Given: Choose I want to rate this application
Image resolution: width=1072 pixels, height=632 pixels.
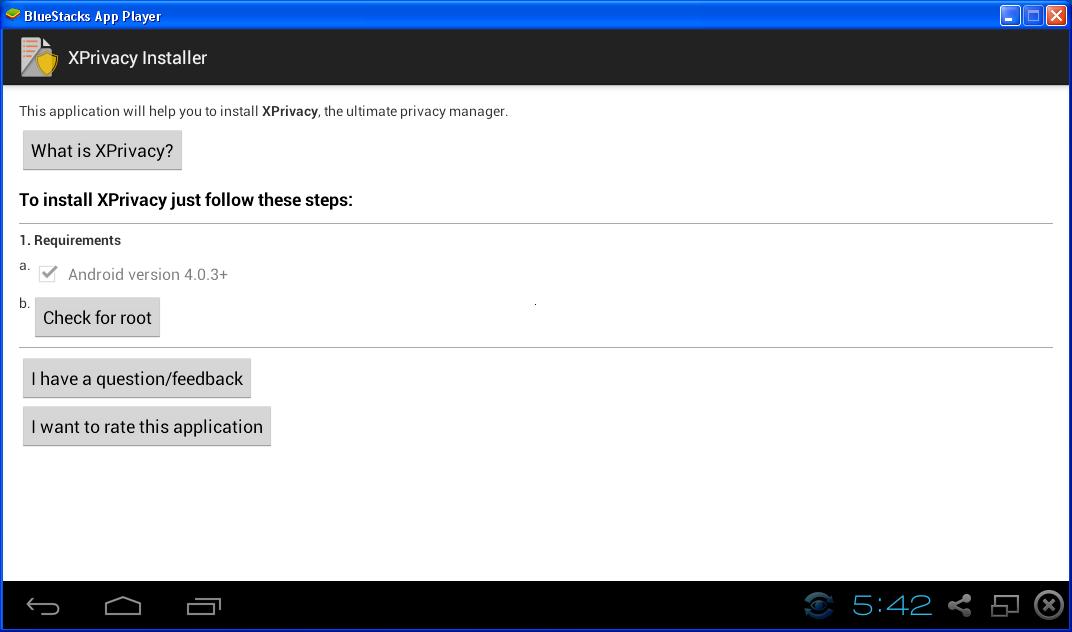Looking at the screenshot, I should click(147, 426).
